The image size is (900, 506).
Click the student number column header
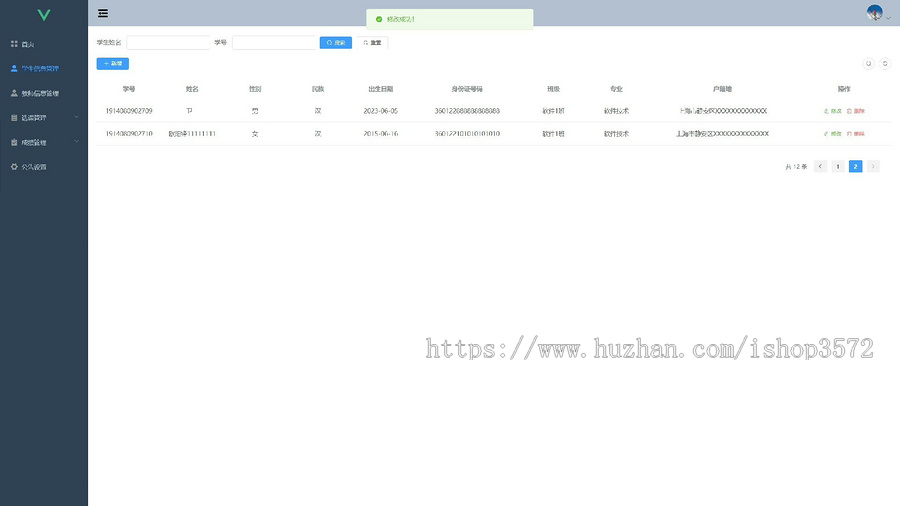129,89
